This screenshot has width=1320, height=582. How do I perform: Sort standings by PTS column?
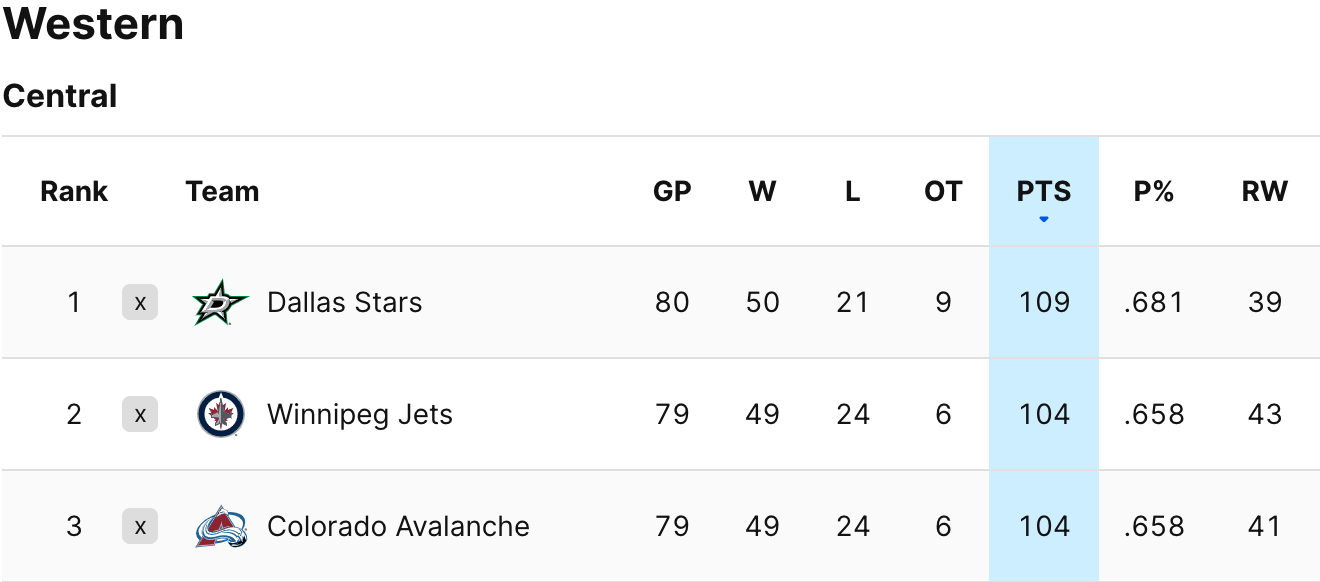tap(1044, 191)
